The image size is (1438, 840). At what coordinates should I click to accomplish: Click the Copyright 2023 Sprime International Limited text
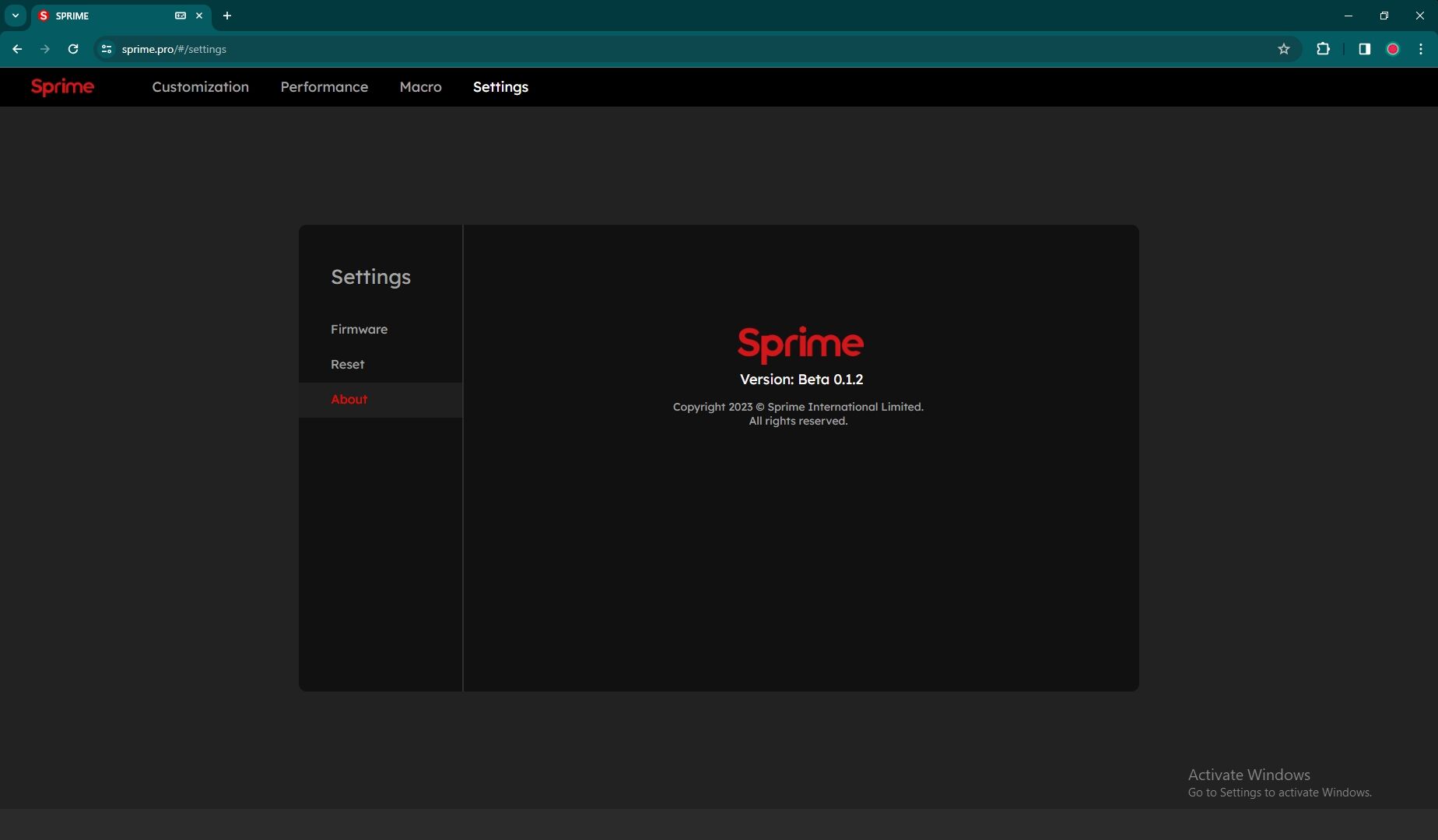click(x=798, y=407)
